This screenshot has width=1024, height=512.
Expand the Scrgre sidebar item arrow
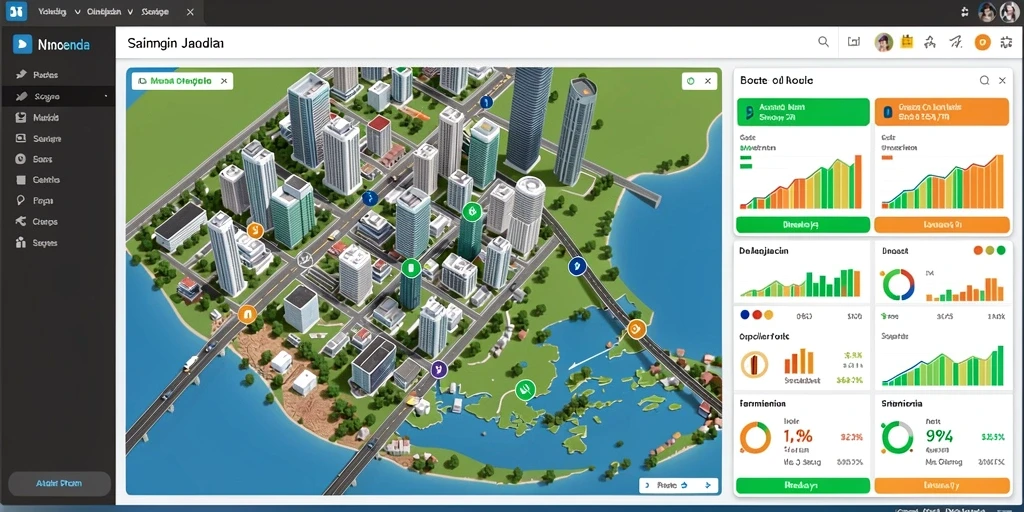[x=106, y=97]
